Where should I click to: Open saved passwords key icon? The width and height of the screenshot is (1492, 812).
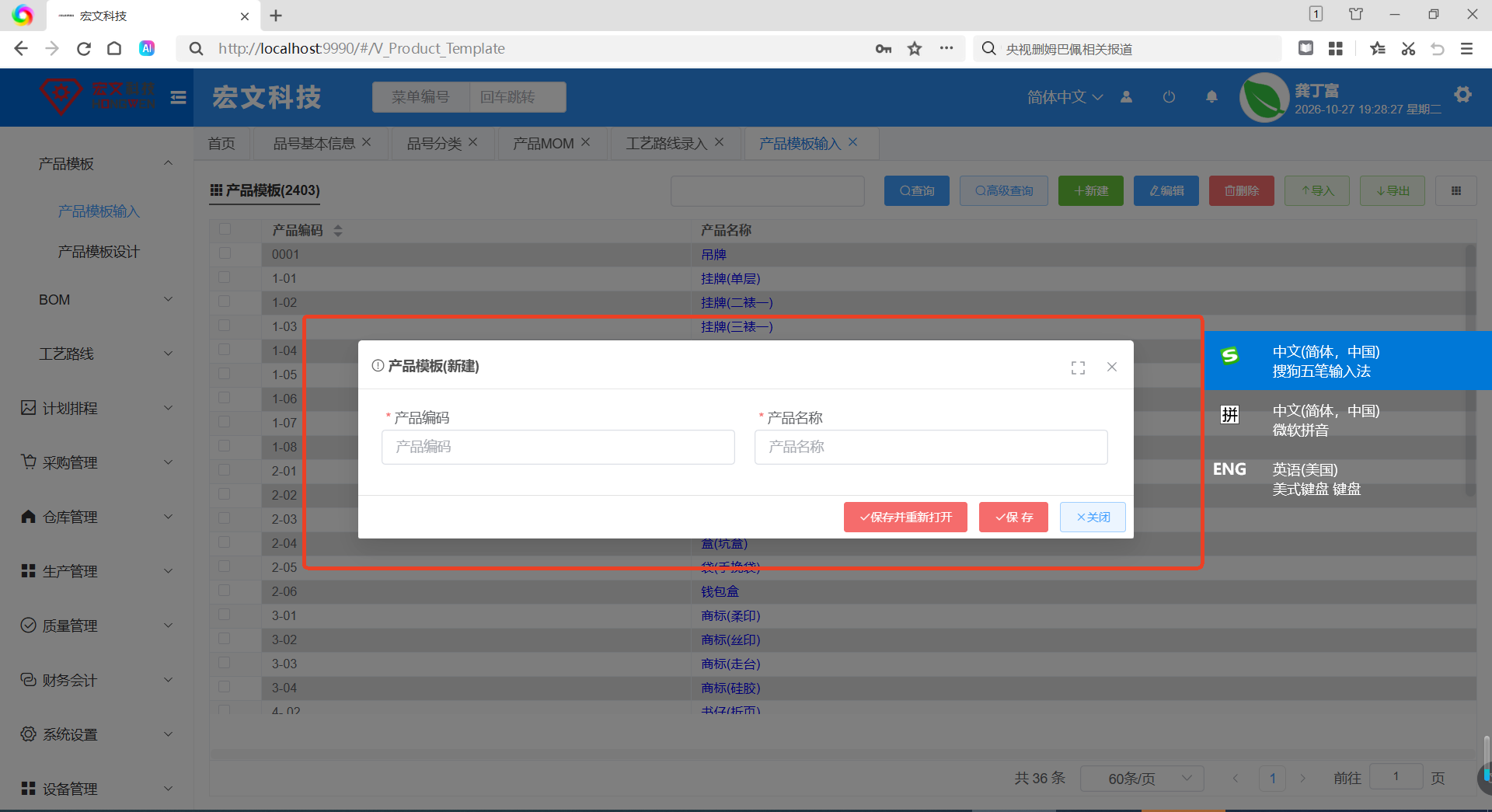(884, 49)
